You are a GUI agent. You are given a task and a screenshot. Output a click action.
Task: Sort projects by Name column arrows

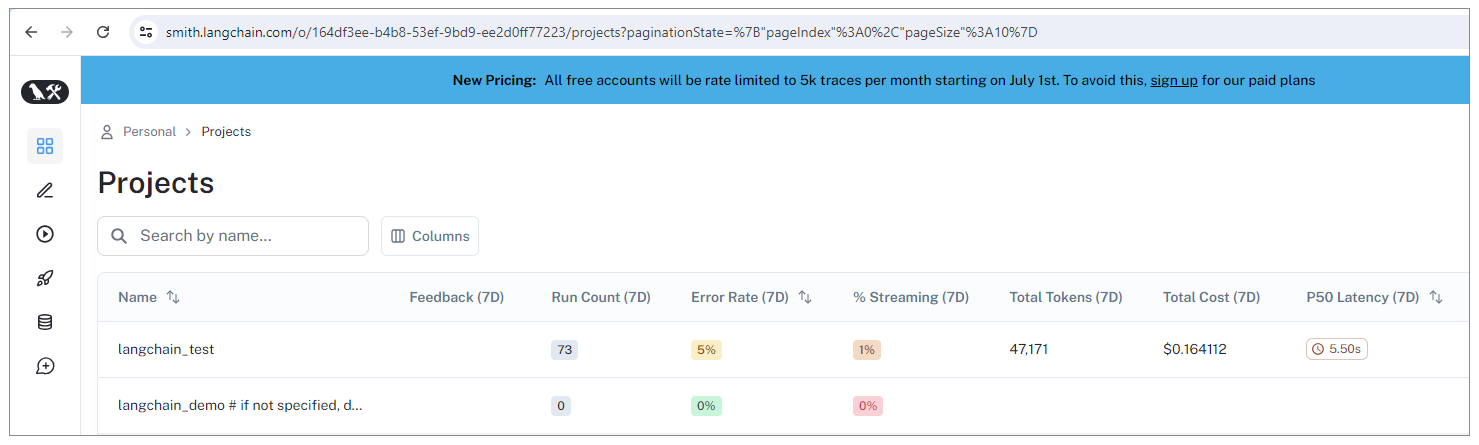coord(173,297)
